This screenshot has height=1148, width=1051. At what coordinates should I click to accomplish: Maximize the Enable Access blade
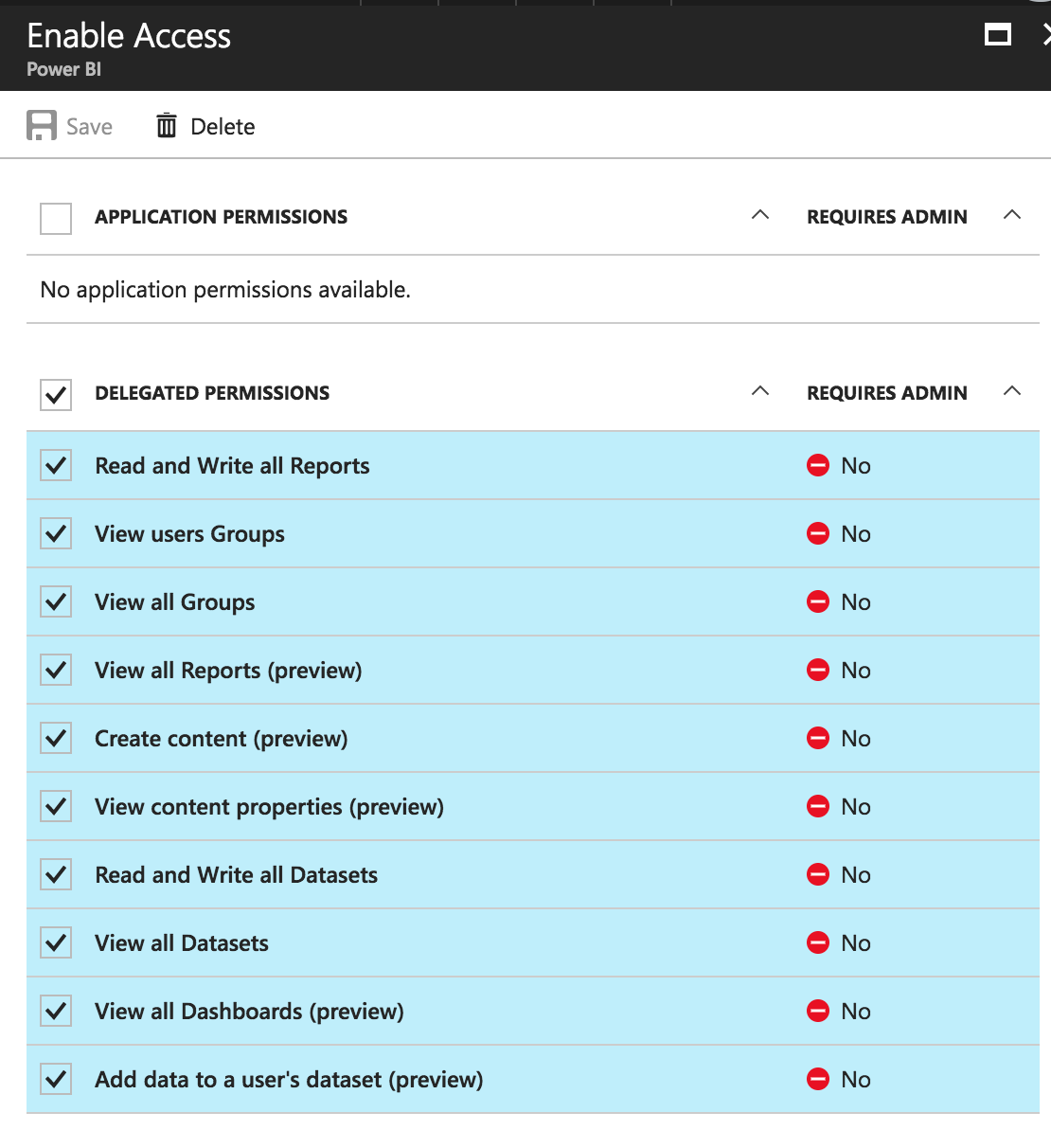[998, 35]
